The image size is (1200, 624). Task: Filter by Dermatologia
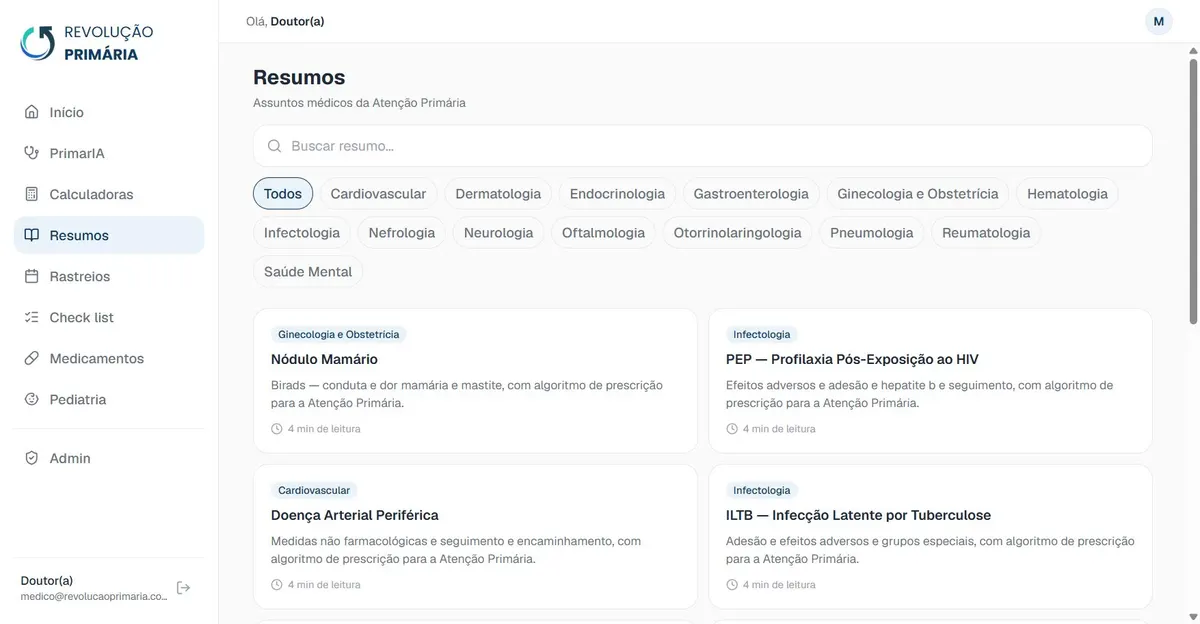click(x=498, y=194)
